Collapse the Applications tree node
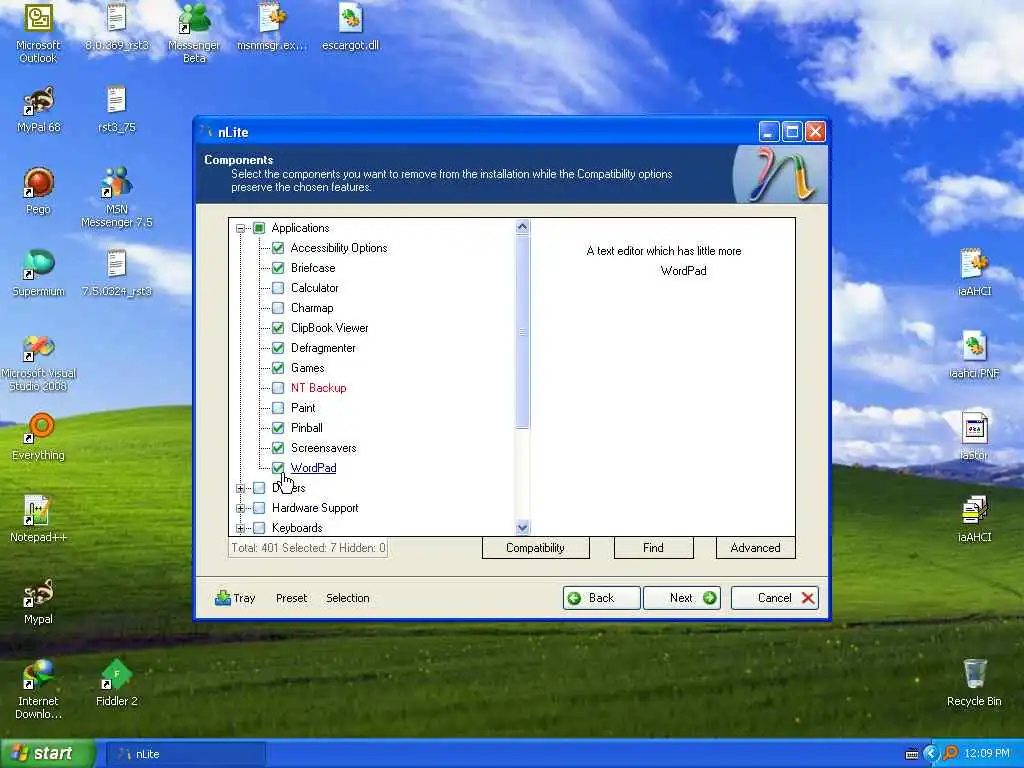This screenshot has width=1024, height=768. (x=240, y=228)
